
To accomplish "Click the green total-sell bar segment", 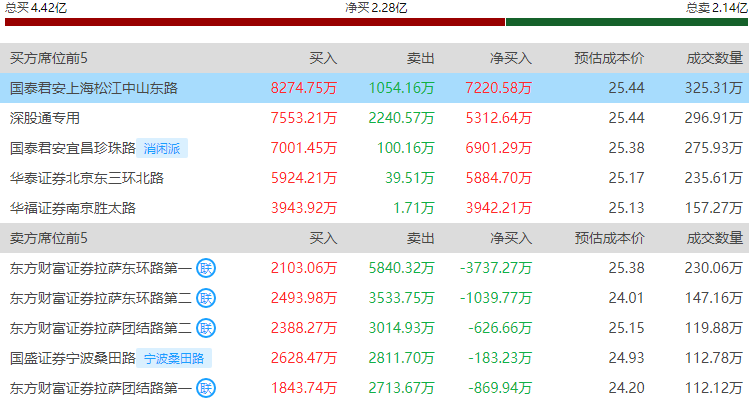I will (627, 22).
